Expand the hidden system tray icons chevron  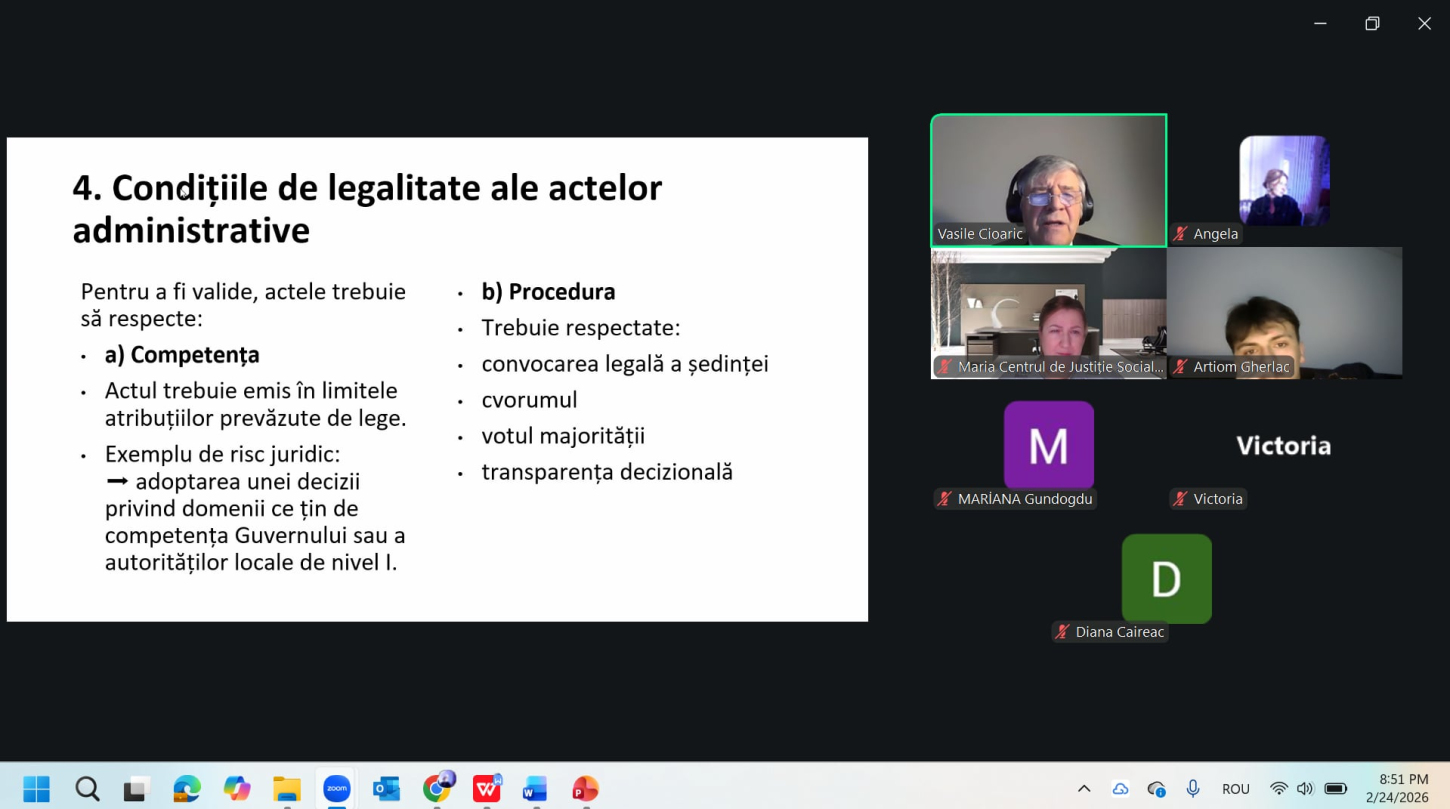[1084, 789]
